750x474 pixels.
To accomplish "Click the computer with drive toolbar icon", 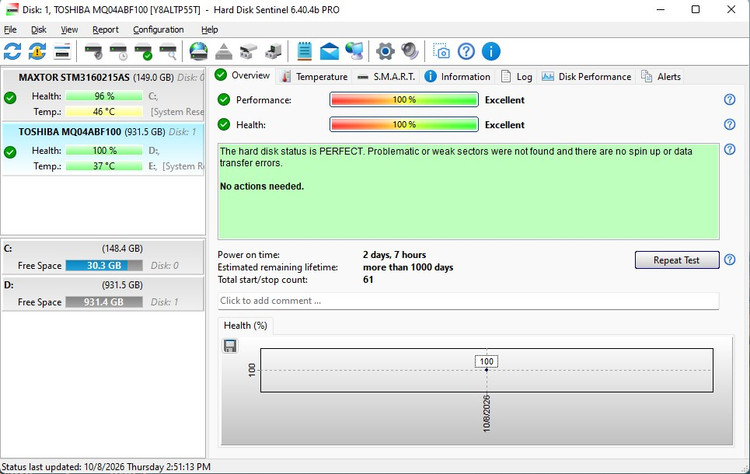I will point(273,51).
